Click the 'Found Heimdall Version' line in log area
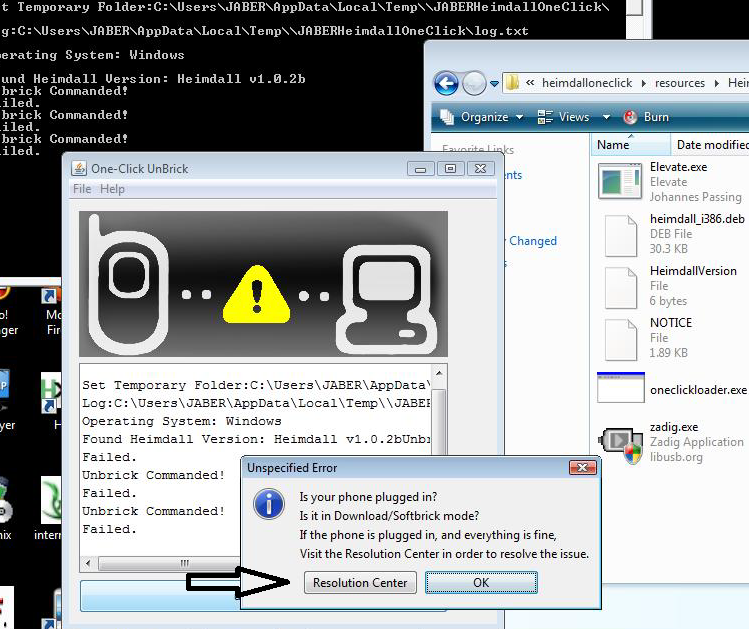 tap(256, 439)
